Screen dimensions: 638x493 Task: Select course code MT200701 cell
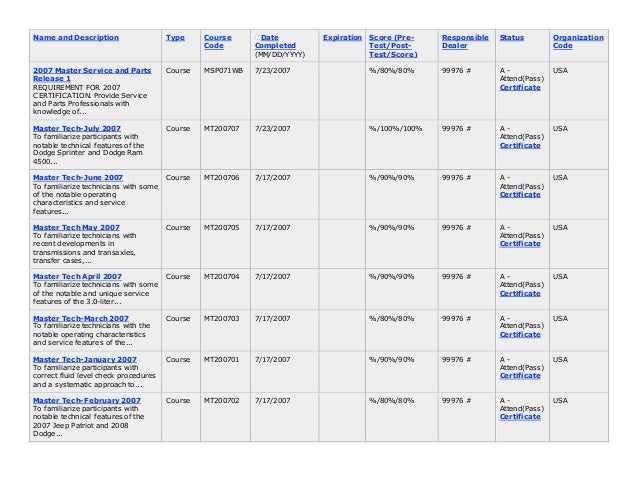coord(221,360)
